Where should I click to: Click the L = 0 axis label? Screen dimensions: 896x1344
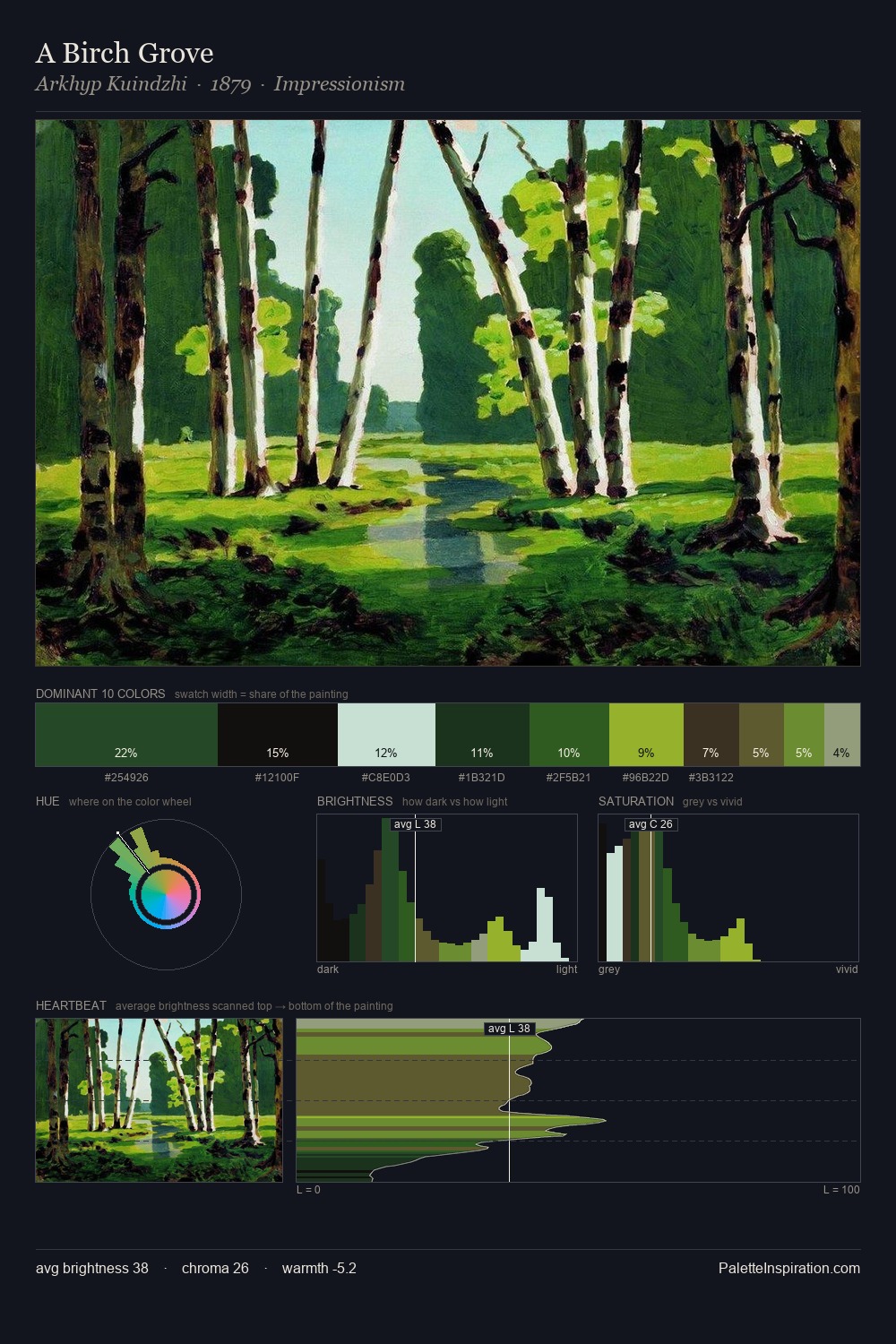[x=308, y=1190]
